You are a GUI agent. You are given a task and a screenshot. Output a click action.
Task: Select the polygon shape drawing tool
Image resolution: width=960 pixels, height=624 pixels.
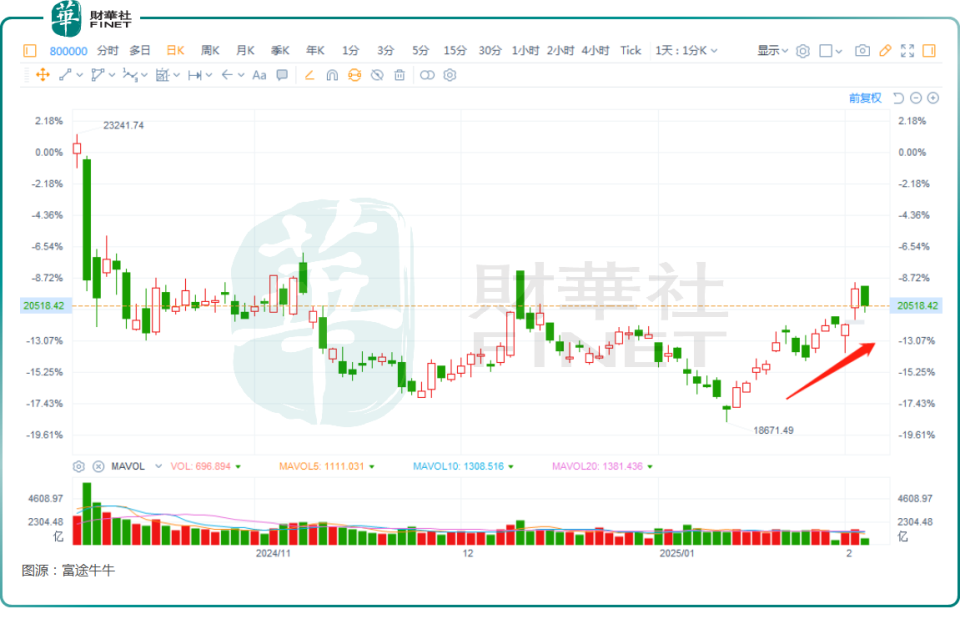pos(97,75)
